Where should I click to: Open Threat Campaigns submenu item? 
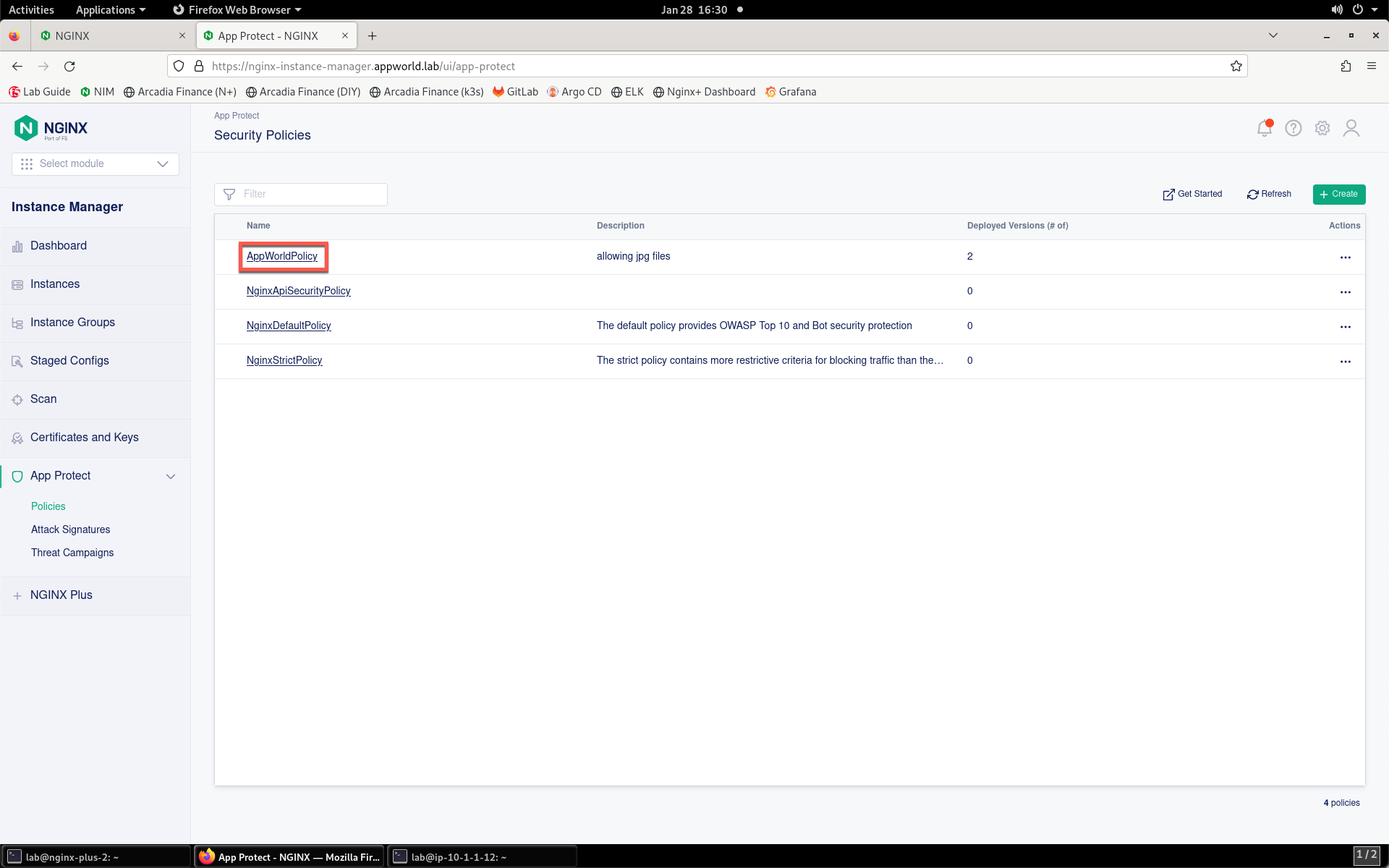point(72,553)
